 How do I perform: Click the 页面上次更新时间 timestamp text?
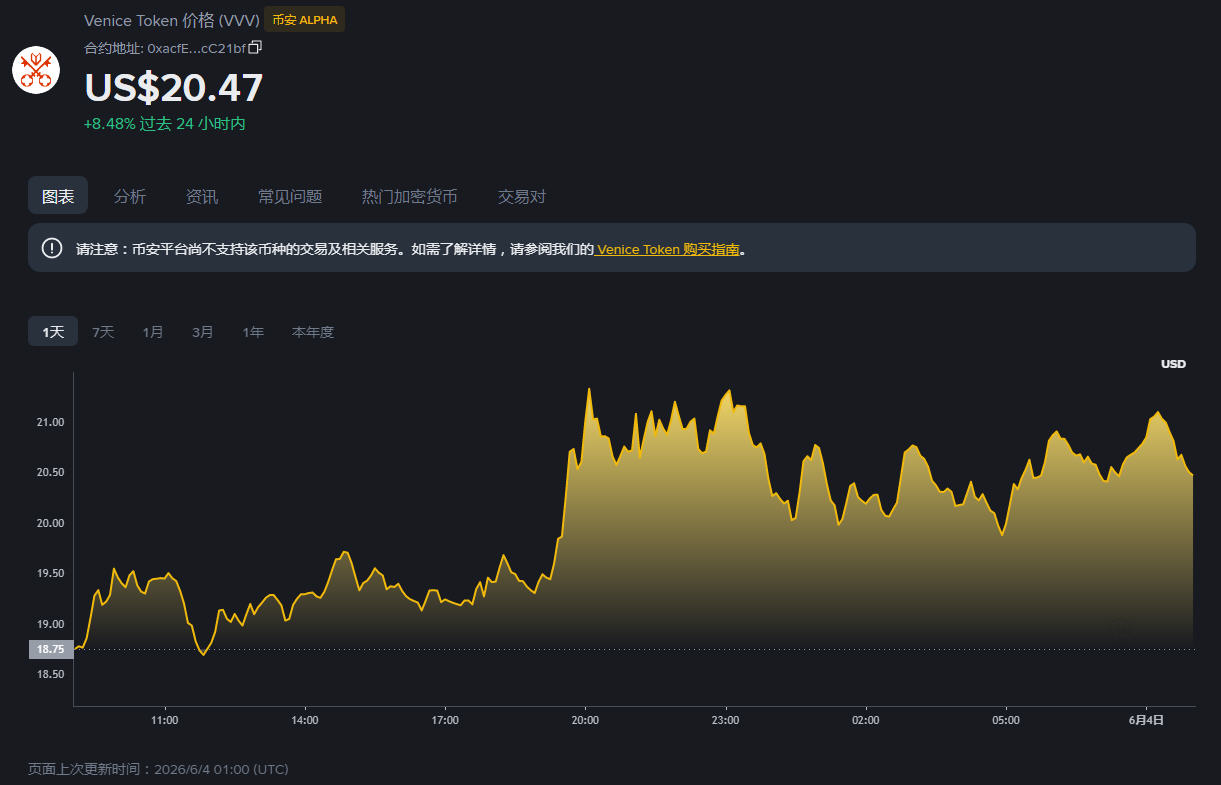coord(158,769)
